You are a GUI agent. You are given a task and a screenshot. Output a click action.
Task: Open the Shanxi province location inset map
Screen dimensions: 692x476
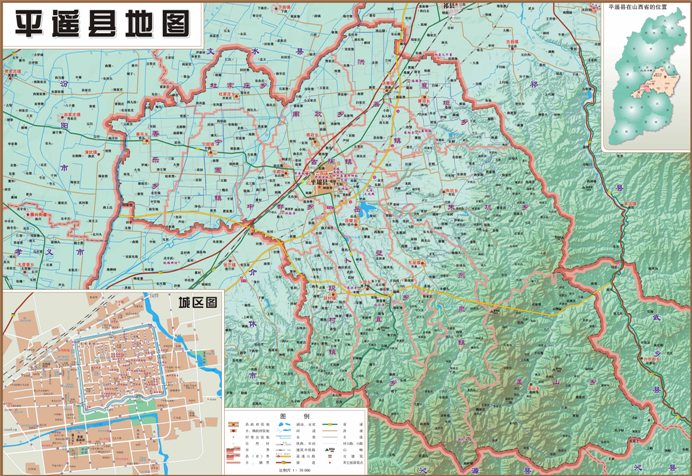click(x=646, y=76)
